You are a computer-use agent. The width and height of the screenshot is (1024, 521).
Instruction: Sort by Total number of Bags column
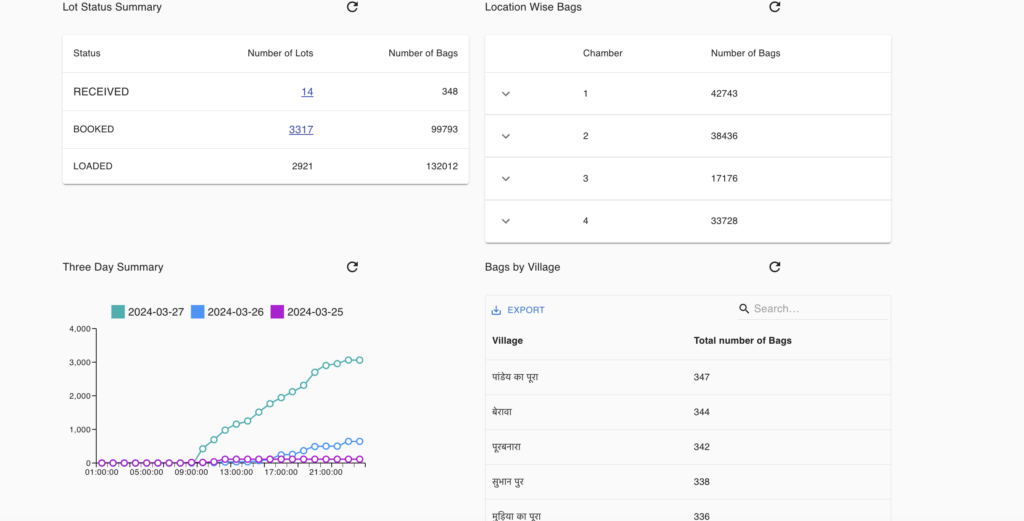click(742, 341)
